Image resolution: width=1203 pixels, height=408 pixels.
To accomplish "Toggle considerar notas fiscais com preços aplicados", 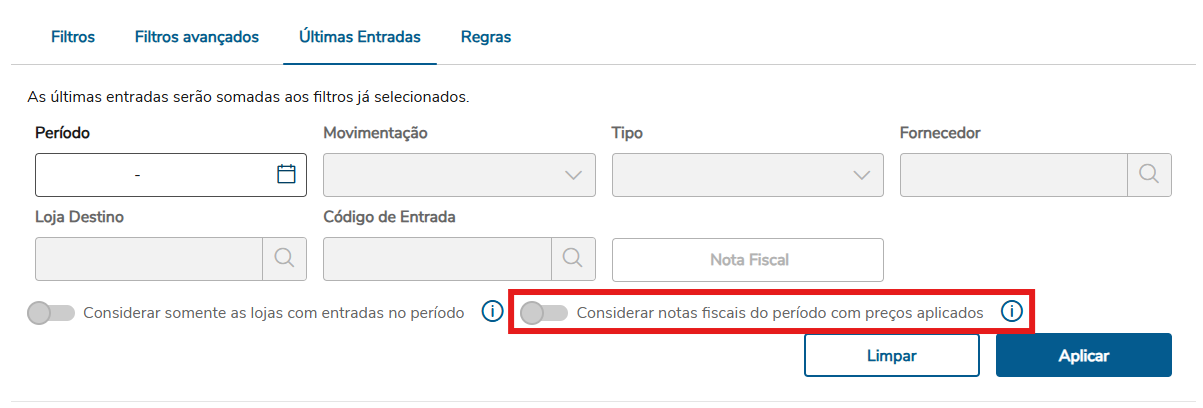I will [x=545, y=313].
